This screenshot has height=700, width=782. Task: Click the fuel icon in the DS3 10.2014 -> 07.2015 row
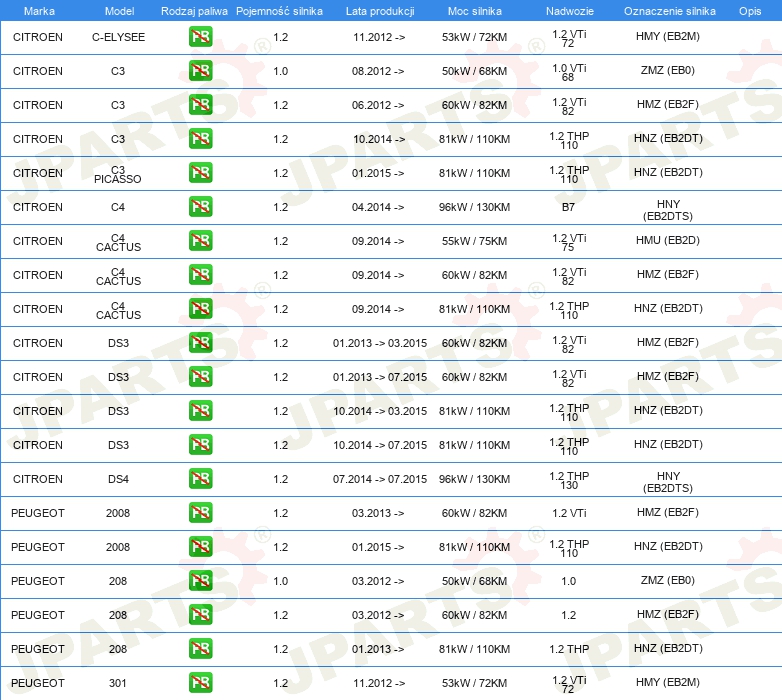(x=200, y=444)
